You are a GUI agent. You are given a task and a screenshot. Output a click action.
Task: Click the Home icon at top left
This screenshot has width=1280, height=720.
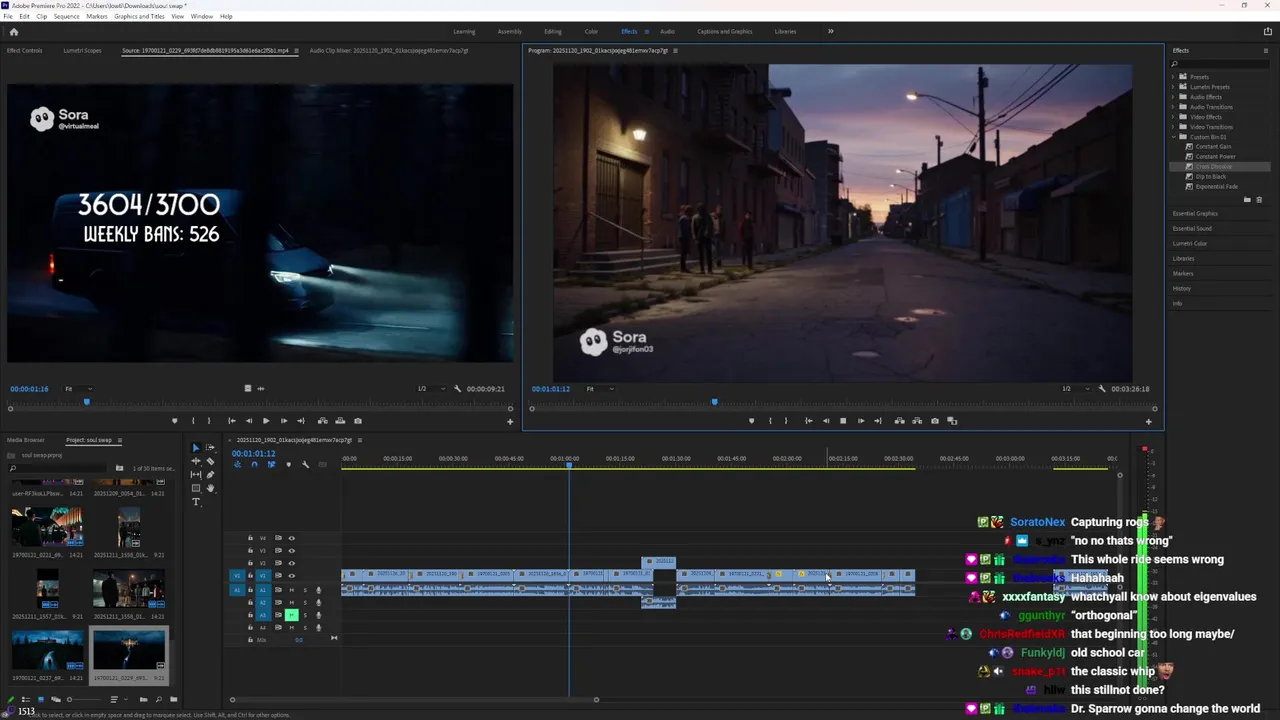coord(14,31)
